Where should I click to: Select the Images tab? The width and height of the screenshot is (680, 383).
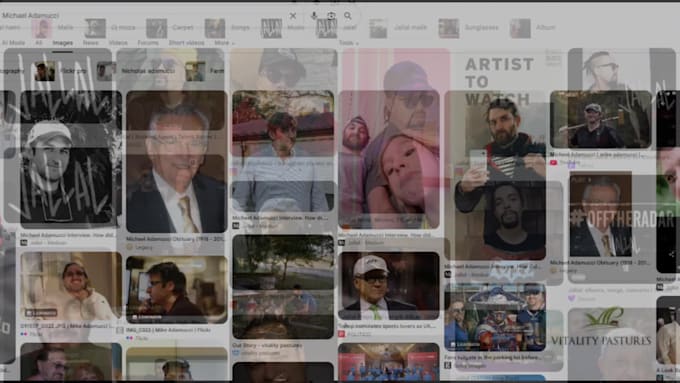[62, 43]
